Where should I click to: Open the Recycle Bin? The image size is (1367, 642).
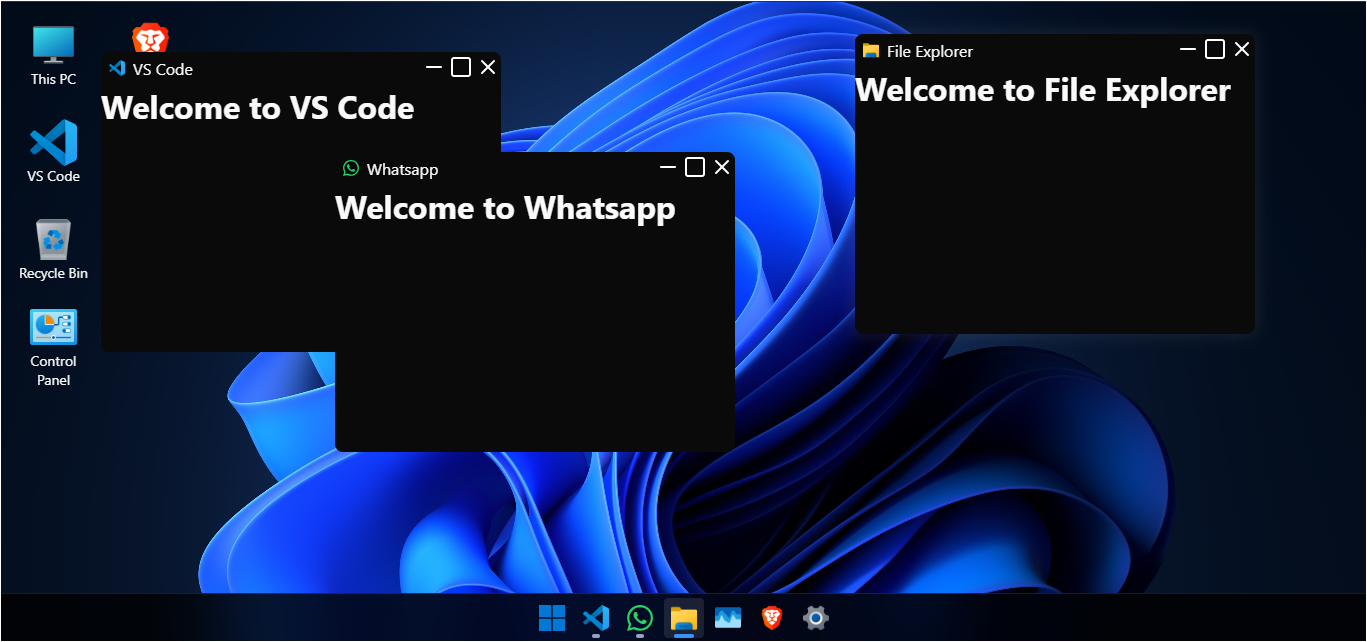pos(53,250)
